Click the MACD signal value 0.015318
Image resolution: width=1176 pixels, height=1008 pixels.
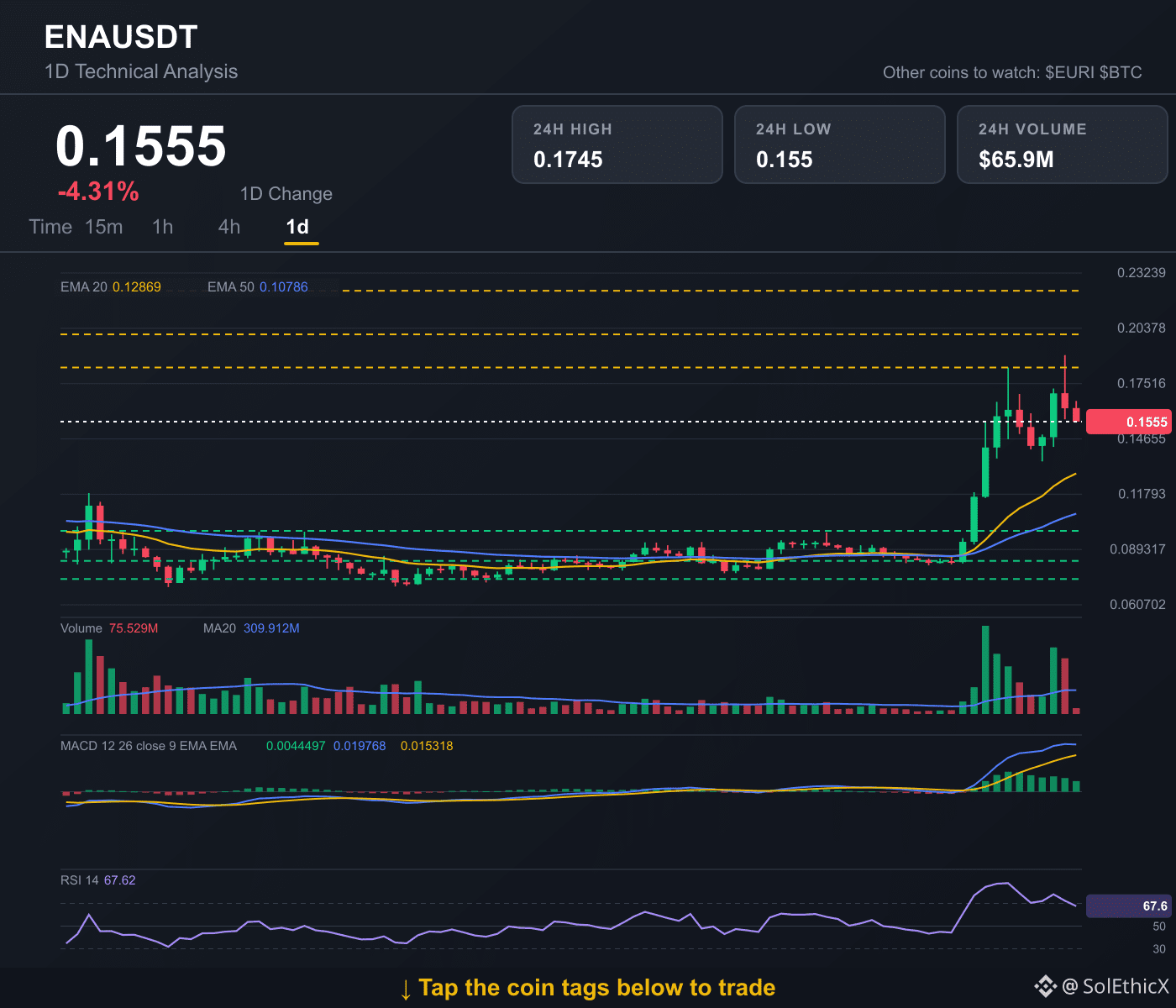pyautogui.click(x=427, y=746)
